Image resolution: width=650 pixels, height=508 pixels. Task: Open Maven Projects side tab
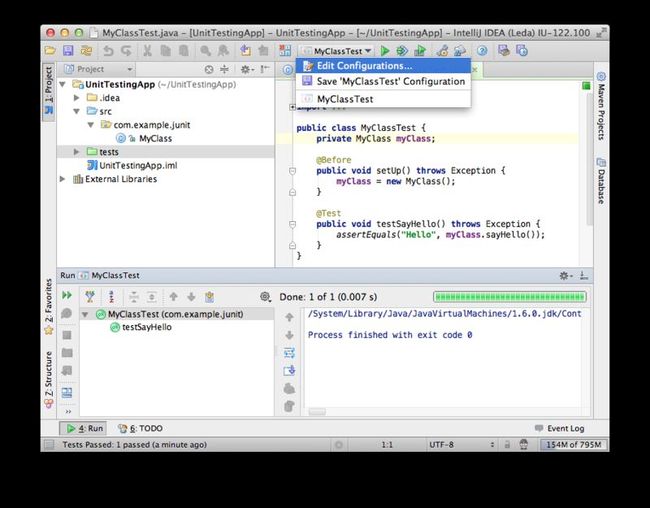pyautogui.click(x=601, y=106)
